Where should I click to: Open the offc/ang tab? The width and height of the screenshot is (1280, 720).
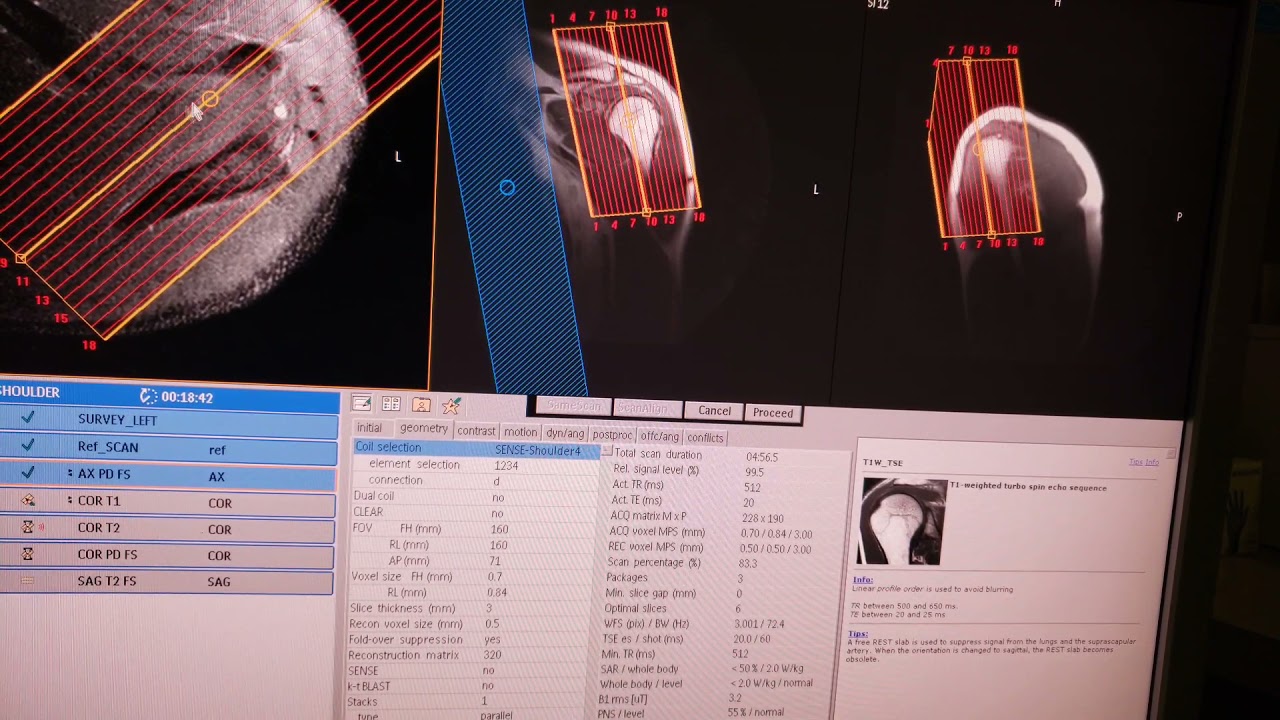click(x=659, y=436)
